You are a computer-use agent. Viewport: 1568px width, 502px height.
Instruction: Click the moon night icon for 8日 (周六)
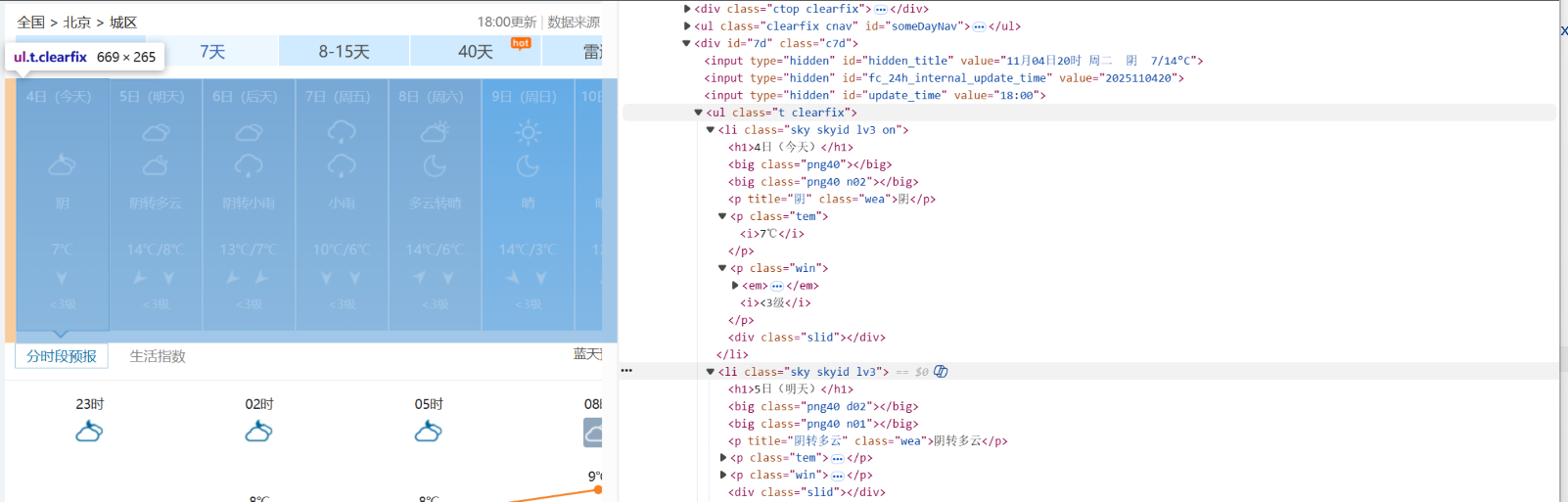(x=435, y=166)
